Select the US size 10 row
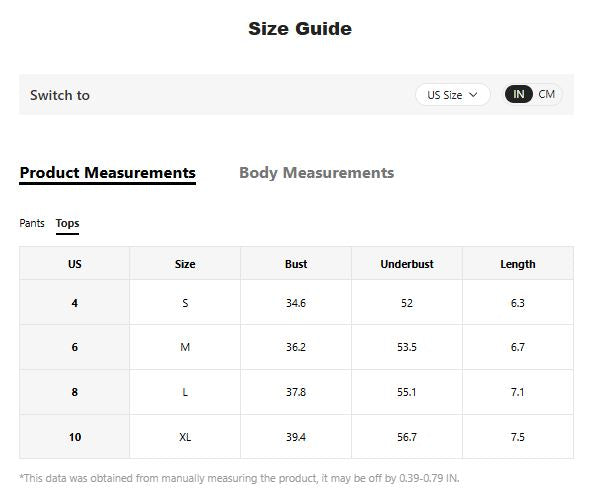 pyautogui.click(x=296, y=437)
